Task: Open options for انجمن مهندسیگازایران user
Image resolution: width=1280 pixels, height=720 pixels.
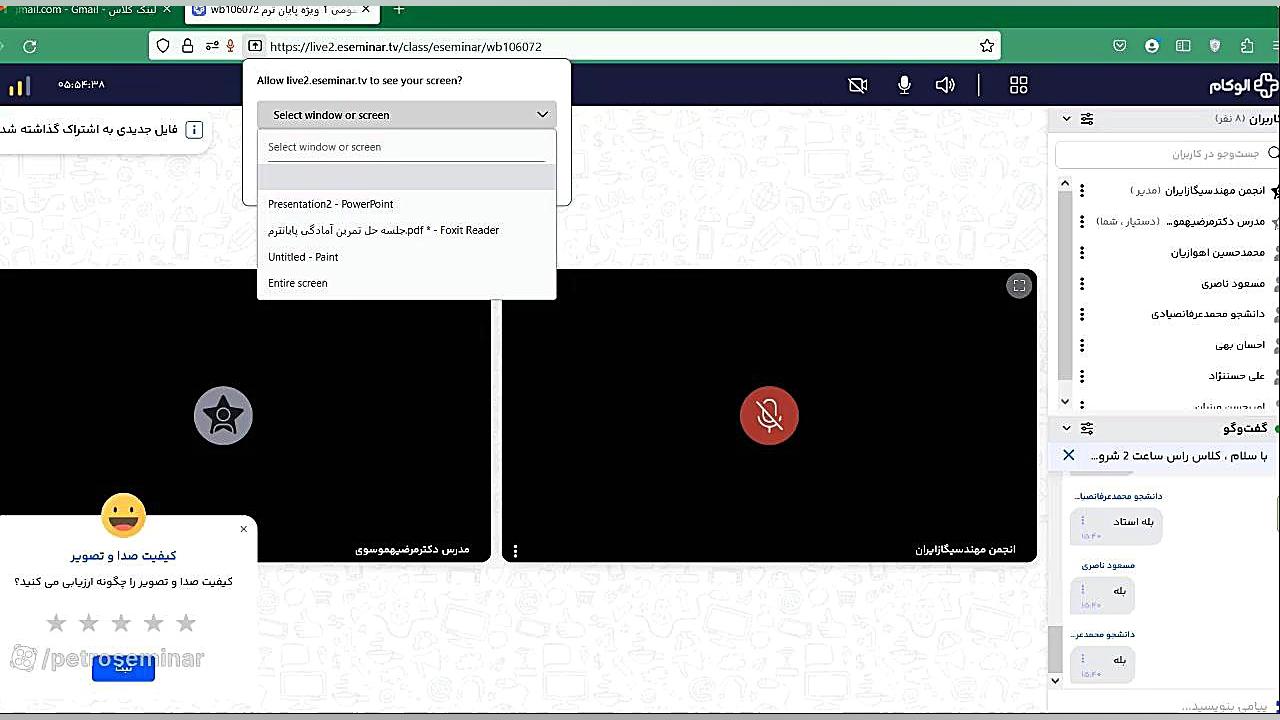Action: click(1082, 190)
